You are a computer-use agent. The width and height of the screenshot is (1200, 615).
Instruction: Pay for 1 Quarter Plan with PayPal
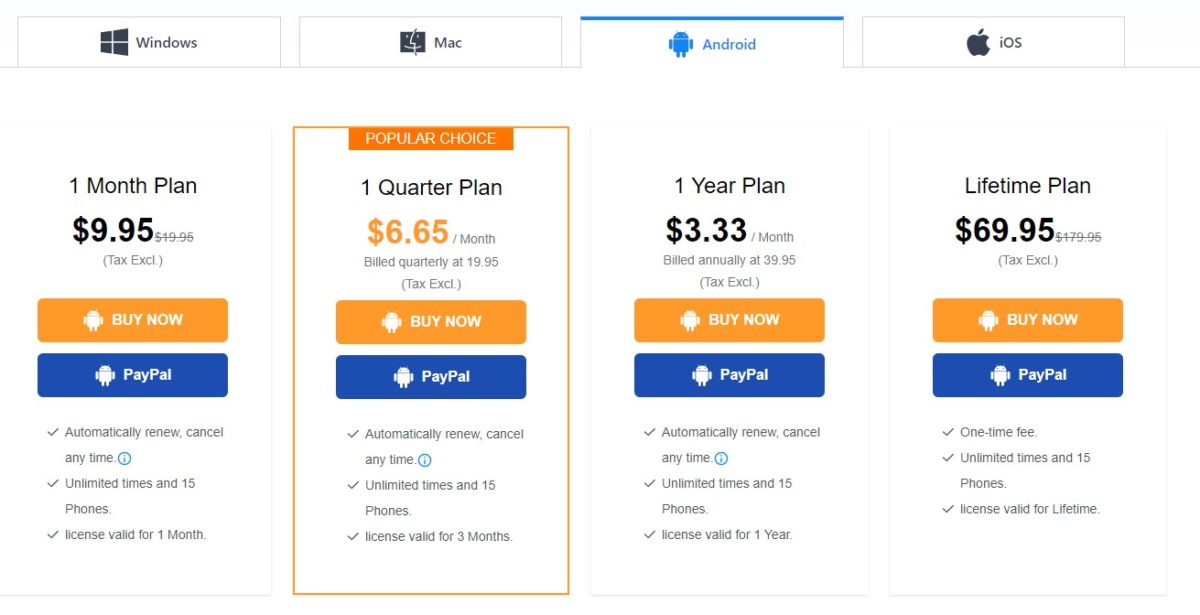(x=431, y=377)
